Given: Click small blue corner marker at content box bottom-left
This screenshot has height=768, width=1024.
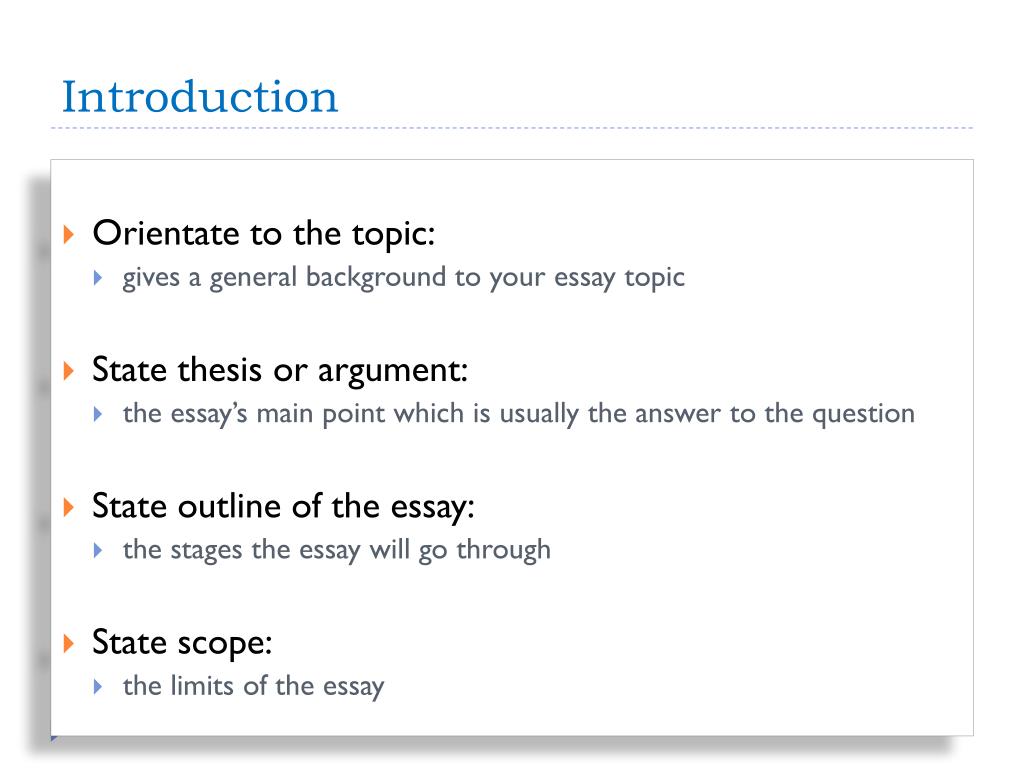Looking at the screenshot, I should tap(54, 739).
